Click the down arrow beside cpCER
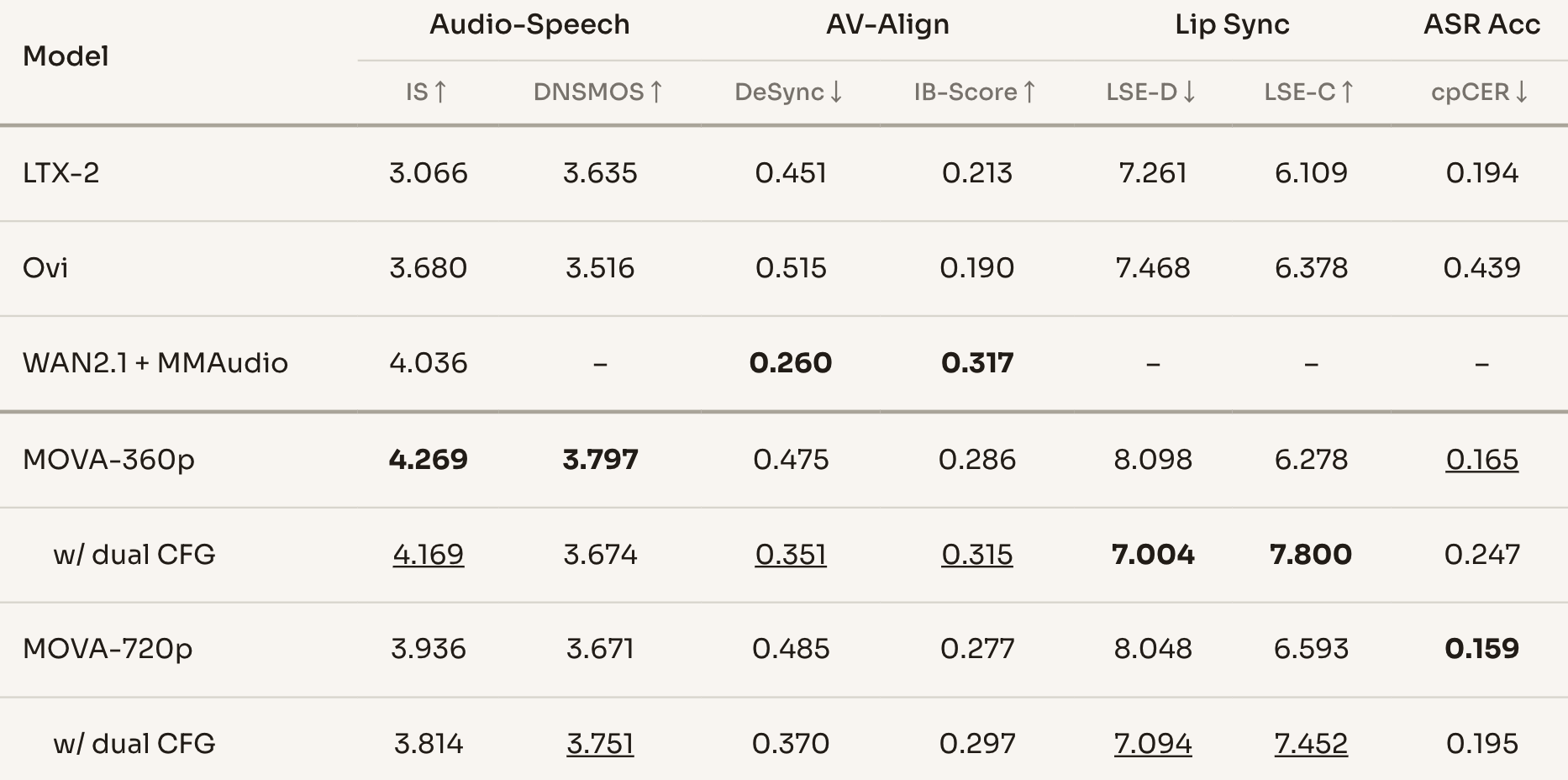The image size is (1568, 780). pyautogui.click(x=1521, y=92)
